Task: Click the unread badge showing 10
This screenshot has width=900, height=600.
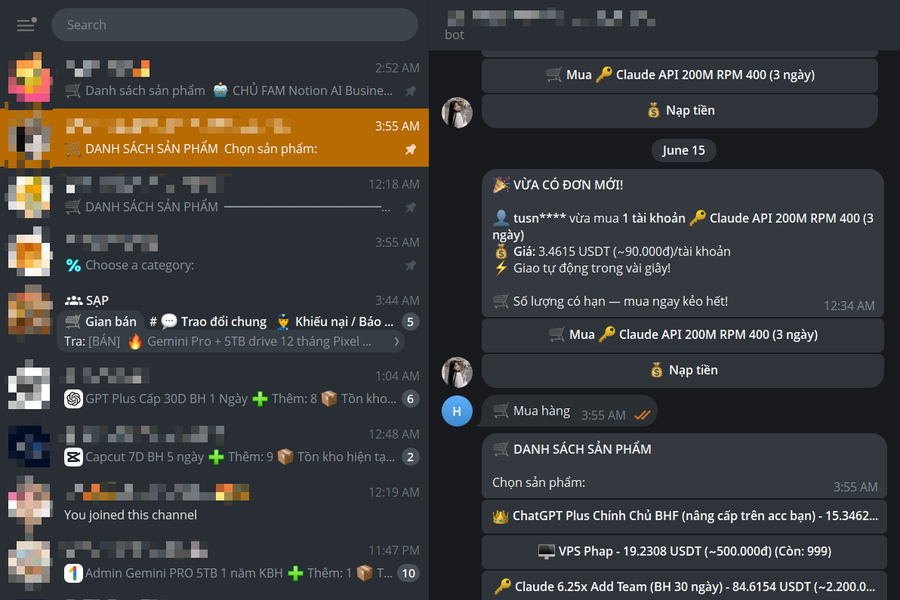Action: 408,573
